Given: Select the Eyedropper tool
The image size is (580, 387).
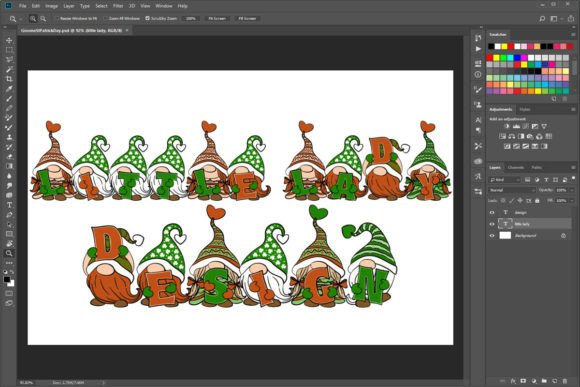Looking at the screenshot, I should click(x=9, y=88).
